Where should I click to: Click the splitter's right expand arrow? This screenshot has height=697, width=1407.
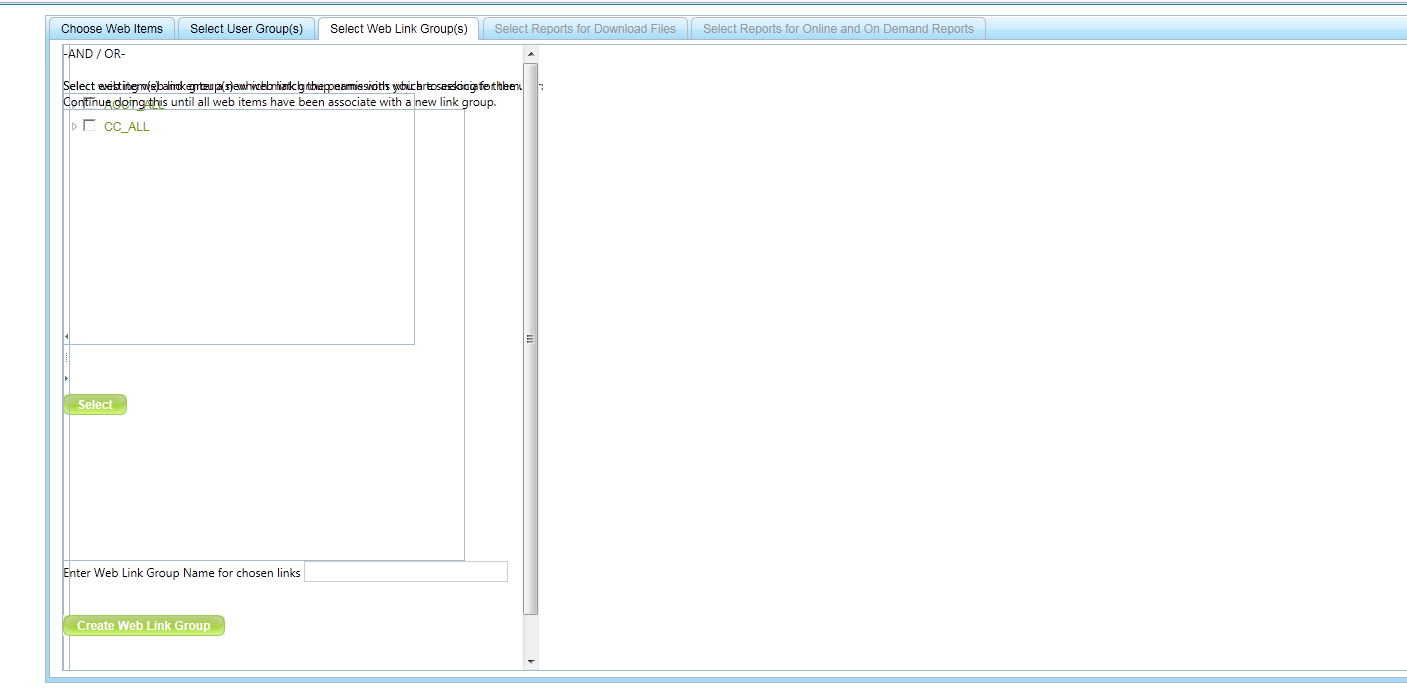tap(66, 379)
